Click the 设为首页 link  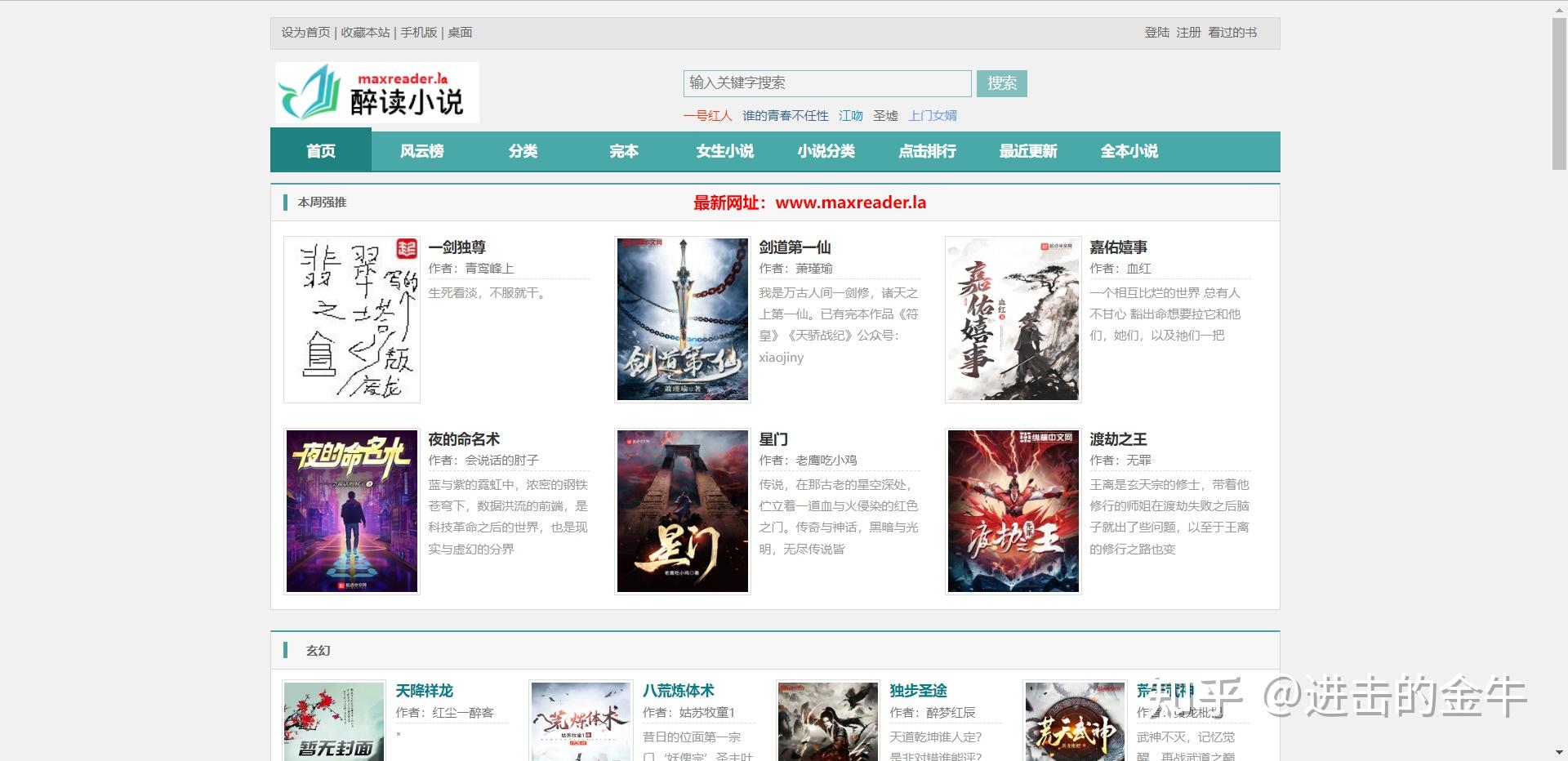click(306, 33)
